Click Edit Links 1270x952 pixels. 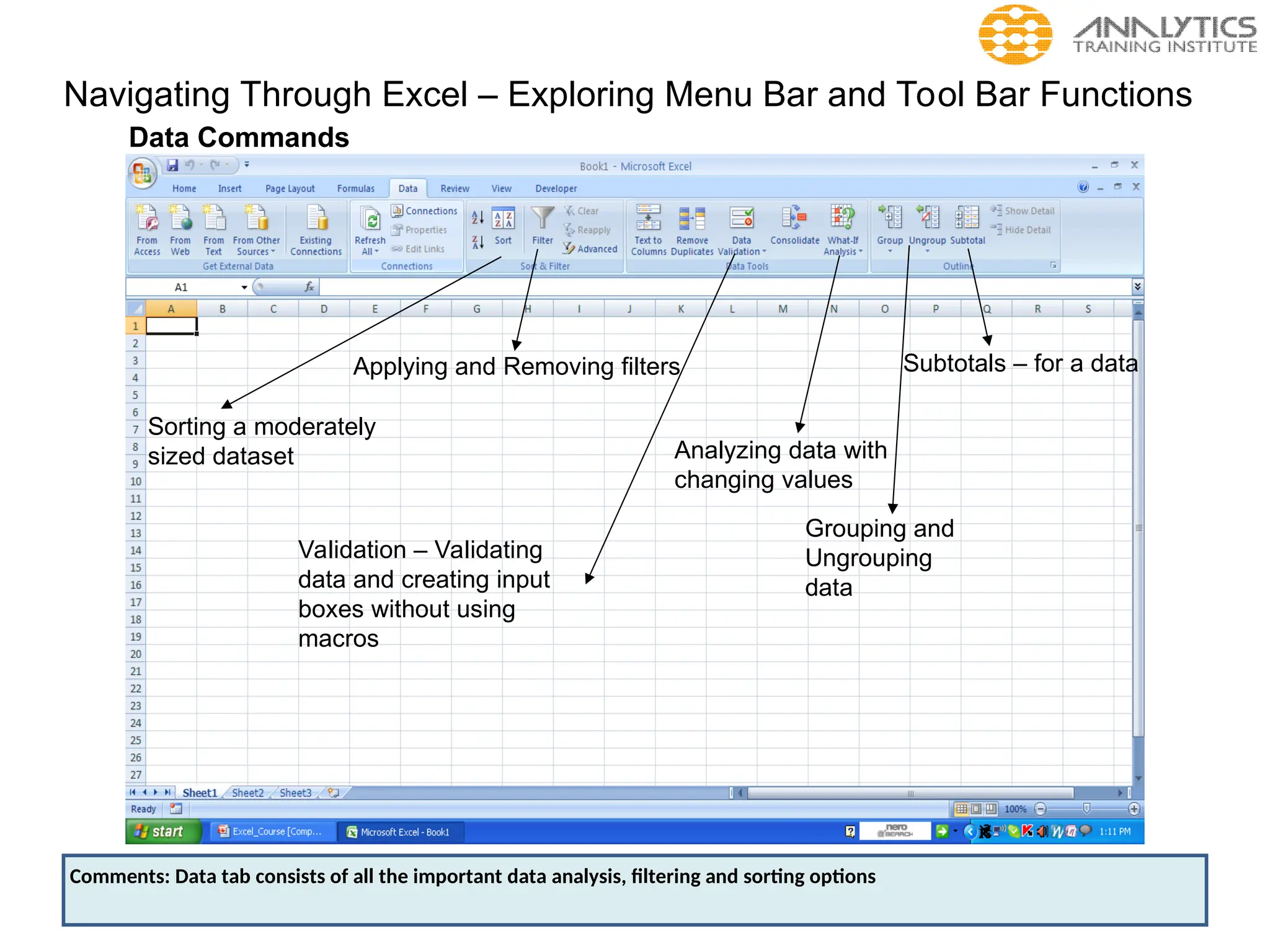(418, 249)
